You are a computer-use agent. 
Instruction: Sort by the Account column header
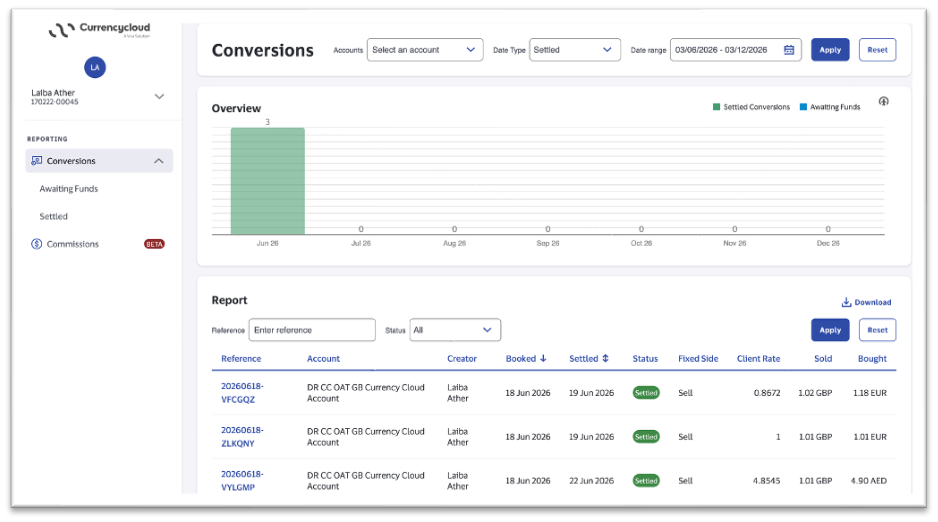point(323,359)
